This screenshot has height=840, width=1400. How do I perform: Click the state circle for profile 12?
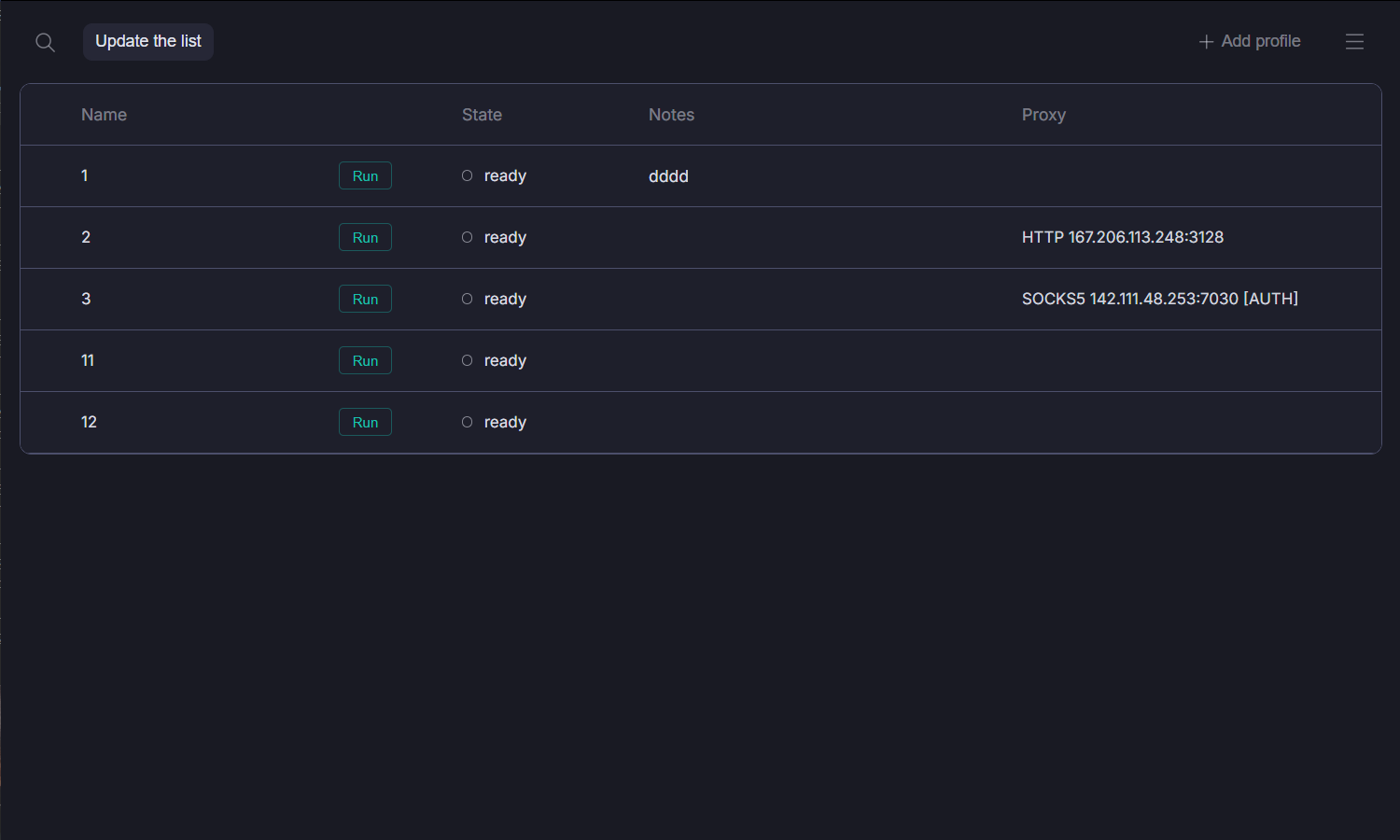click(x=467, y=422)
